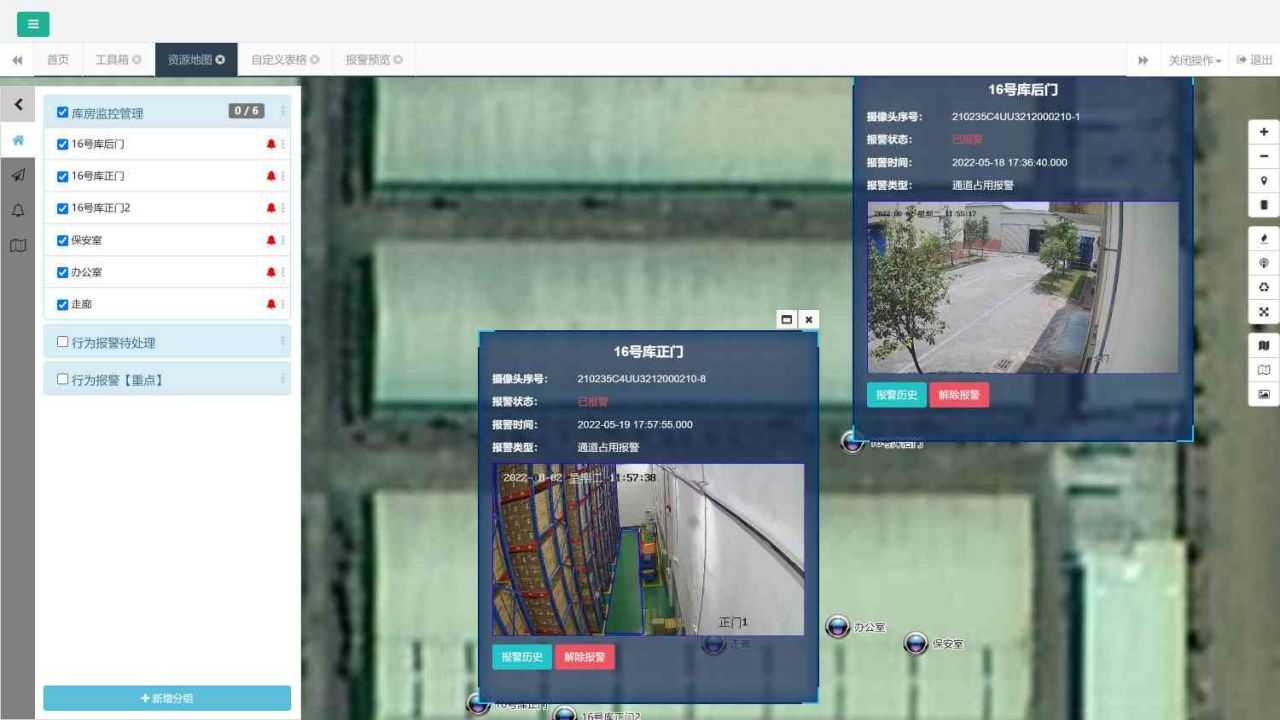Image resolution: width=1280 pixels, height=720 pixels.
Task: Open the bell icon in left sidebar
Action: point(18,210)
